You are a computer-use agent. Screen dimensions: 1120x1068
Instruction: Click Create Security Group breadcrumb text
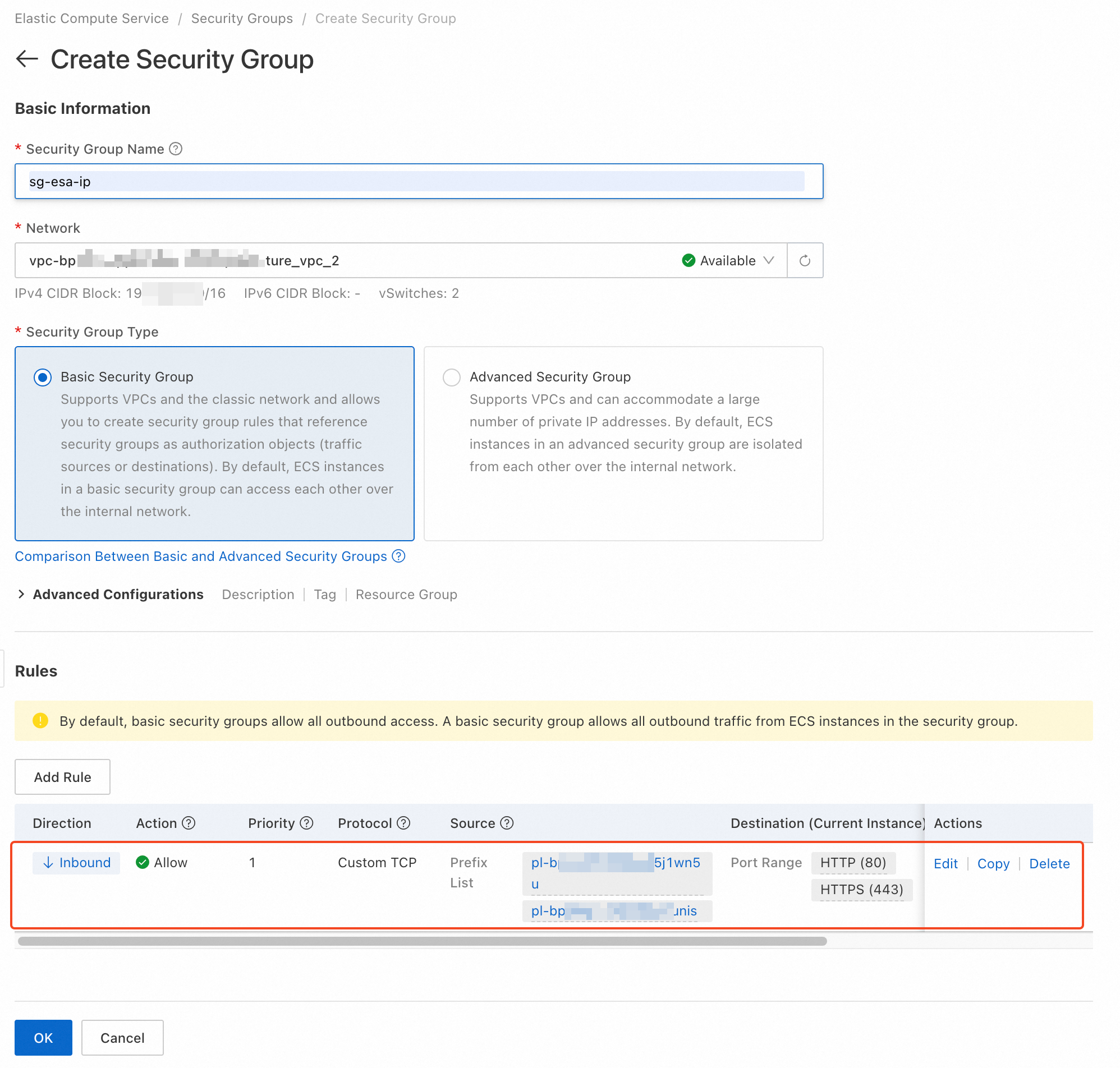tap(385, 18)
